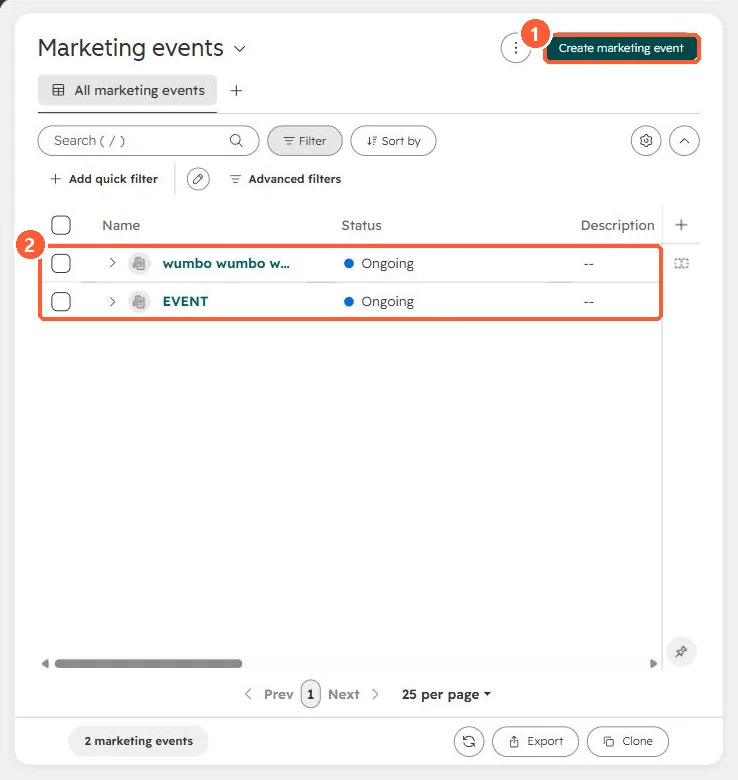Screen dimensions: 738x780
Task: Click the wumbo wumbo row event icon
Action: pyautogui.click(x=139, y=263)
